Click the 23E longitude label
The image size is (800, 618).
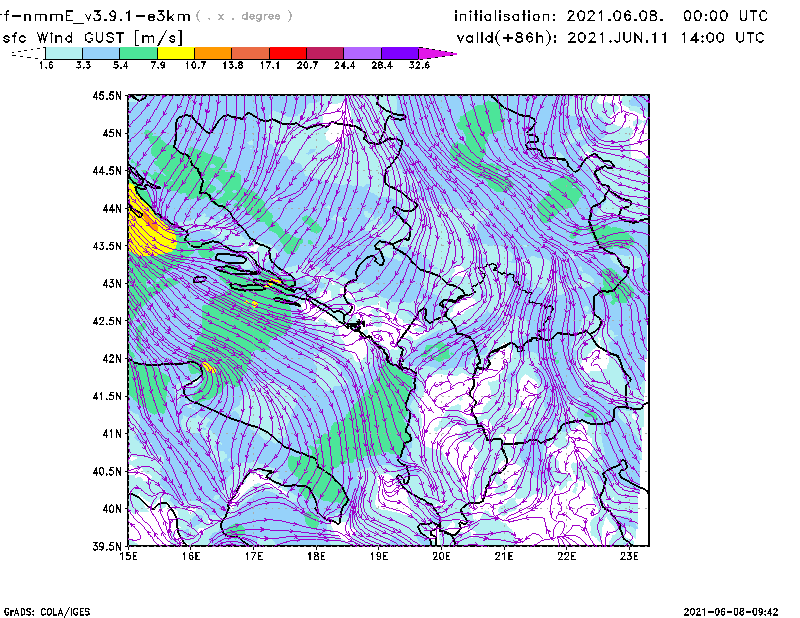point(630,556)
